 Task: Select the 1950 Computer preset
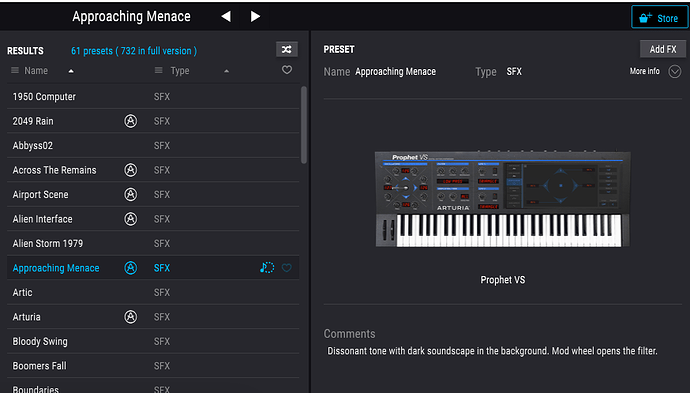[153, 96]
